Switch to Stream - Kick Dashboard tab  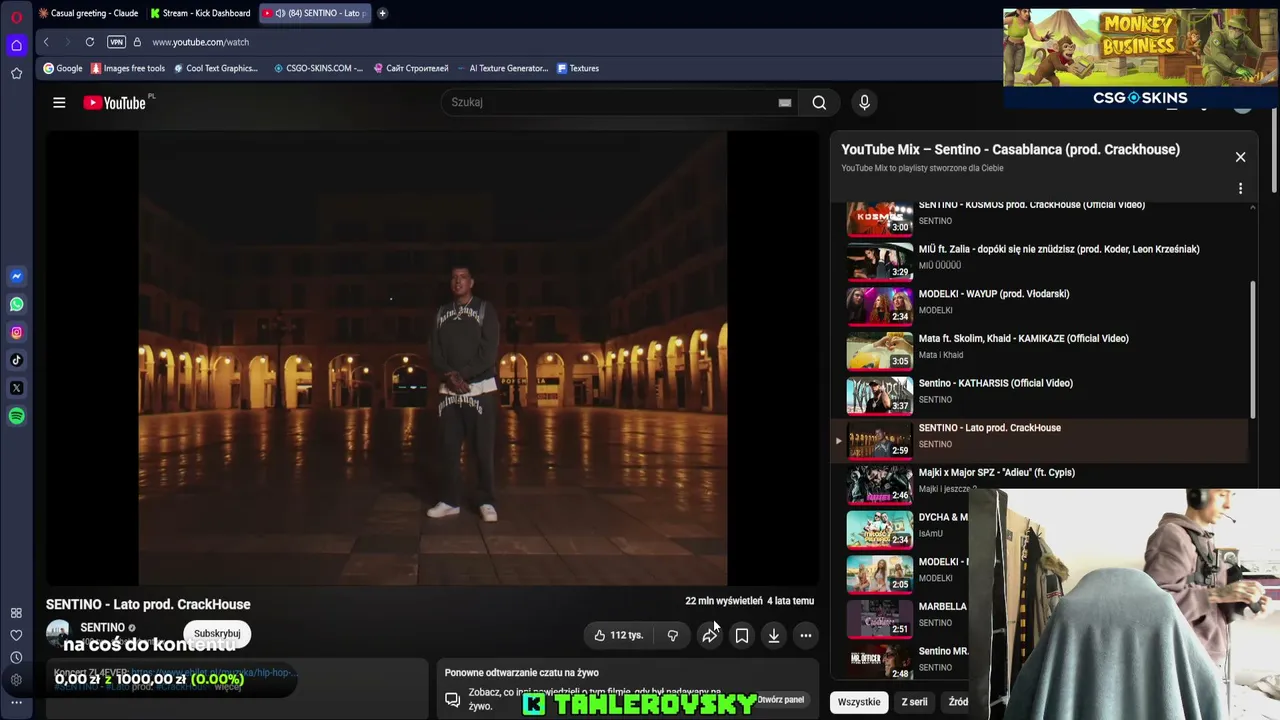(x=201, y=13)
